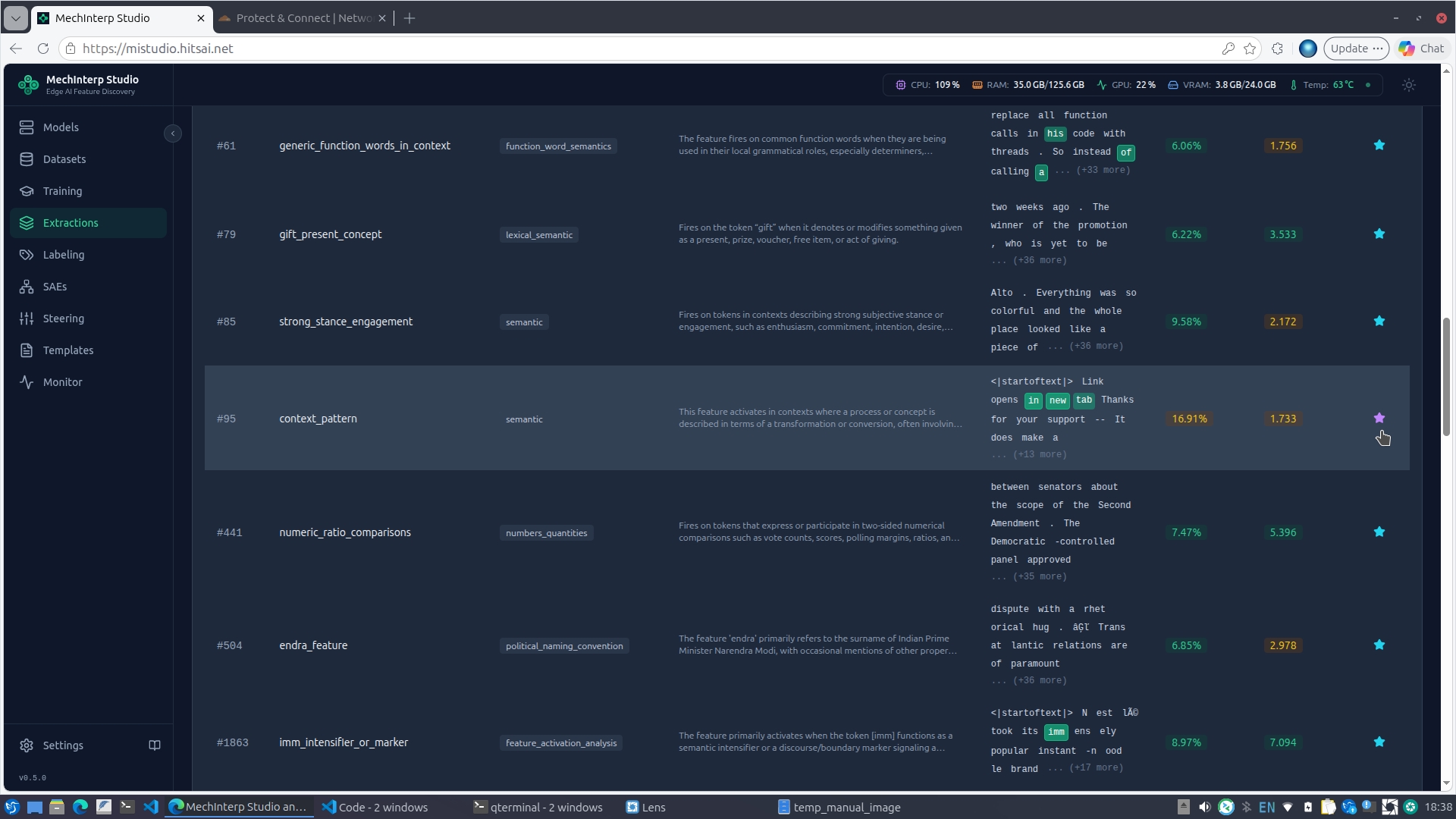Switch to Protect & Connect browser tab
Viewport: 1456px width, 819px height.
[x=303, y=18]
